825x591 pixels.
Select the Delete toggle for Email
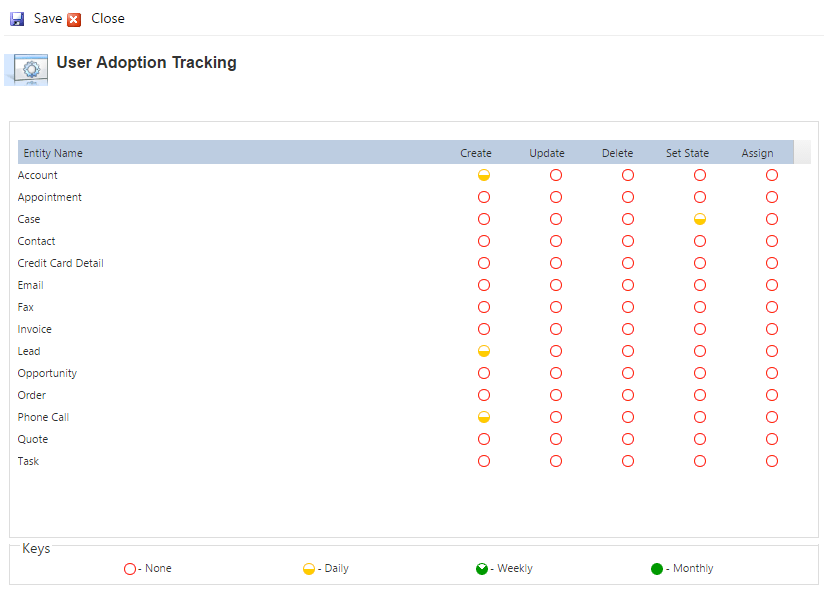coord(627,285)
